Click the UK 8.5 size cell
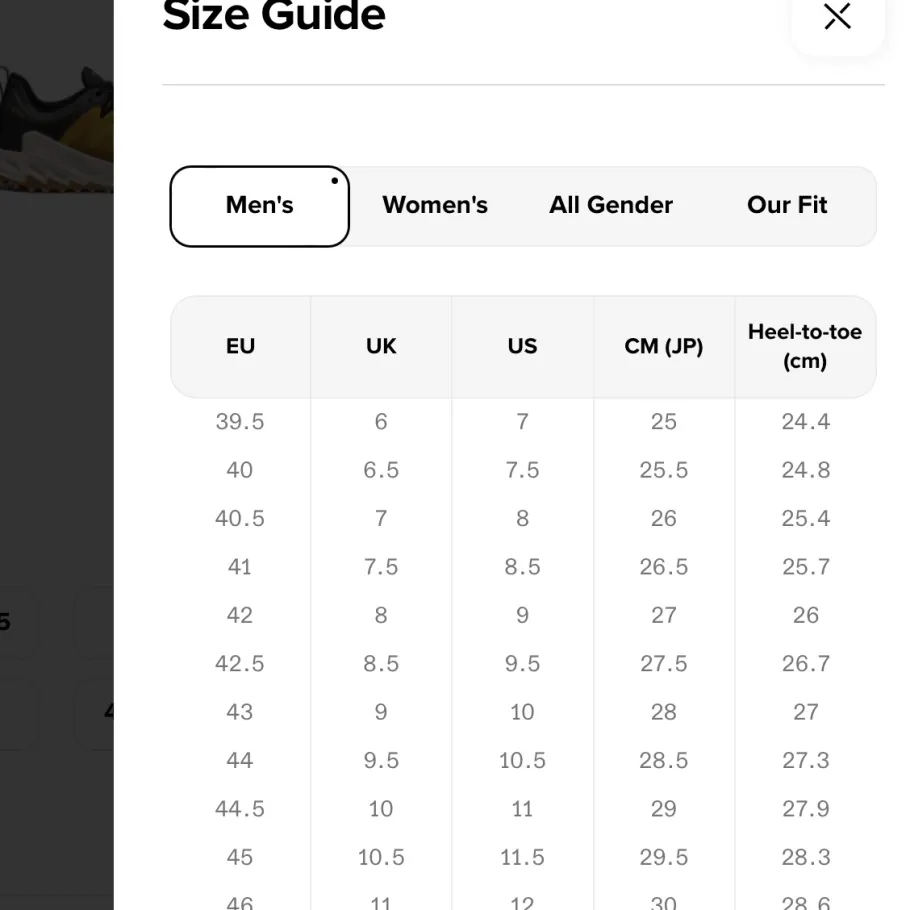 tap(381, 663)
